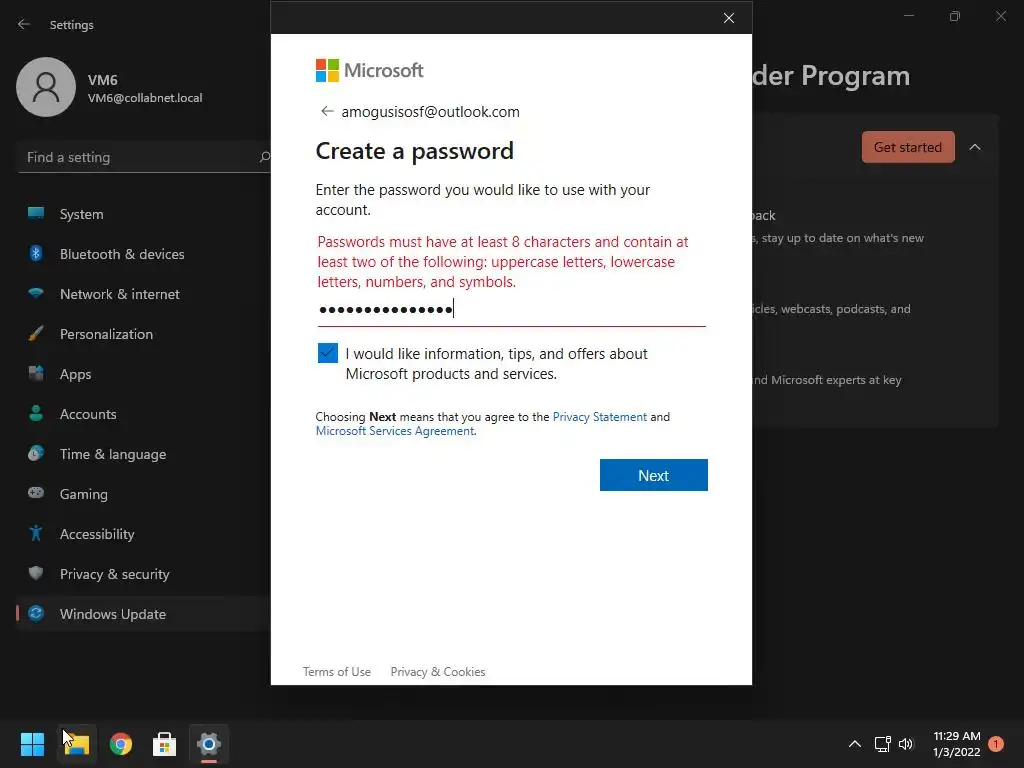Click the Get started button
This screenshot has width=1024, height=768.
pos(908,147)
